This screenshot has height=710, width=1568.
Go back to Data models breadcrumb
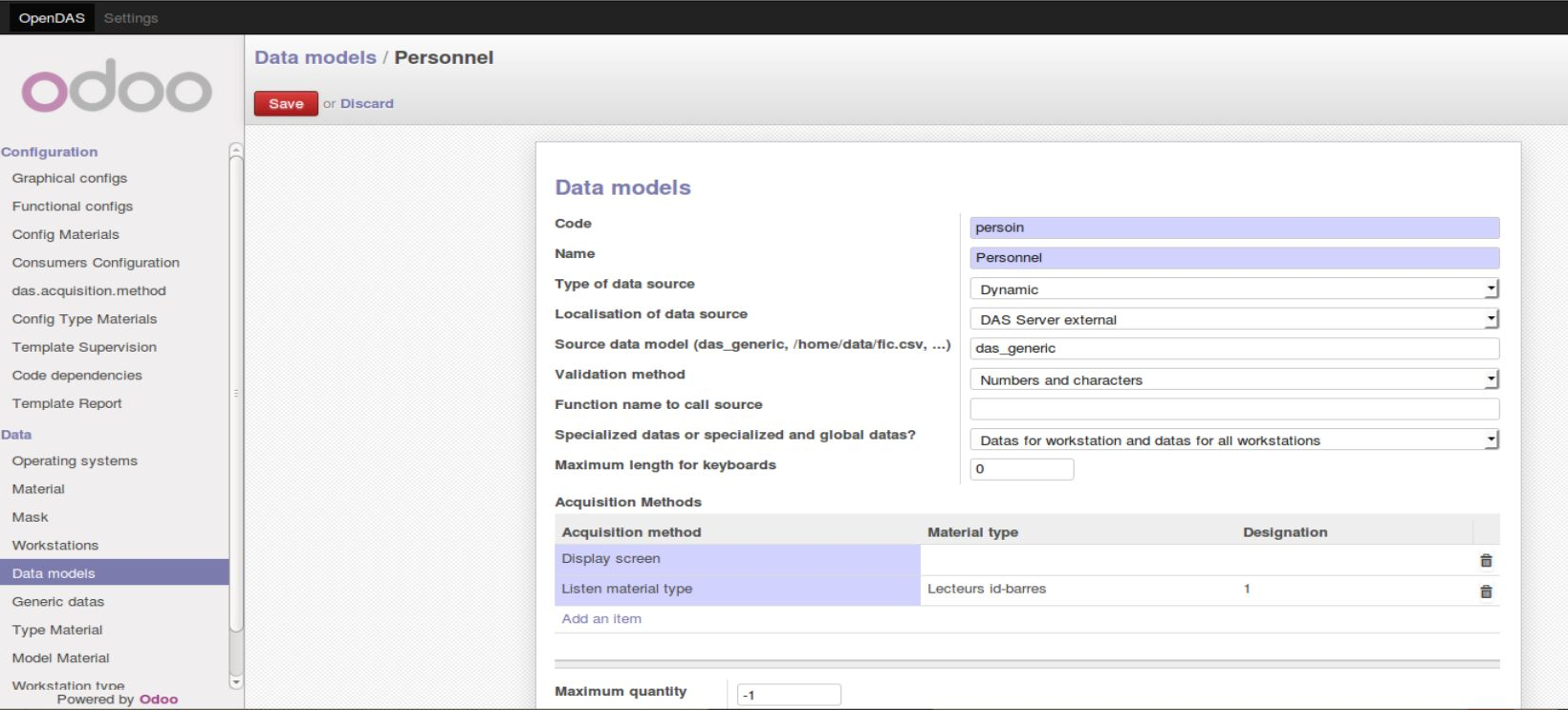316,57
